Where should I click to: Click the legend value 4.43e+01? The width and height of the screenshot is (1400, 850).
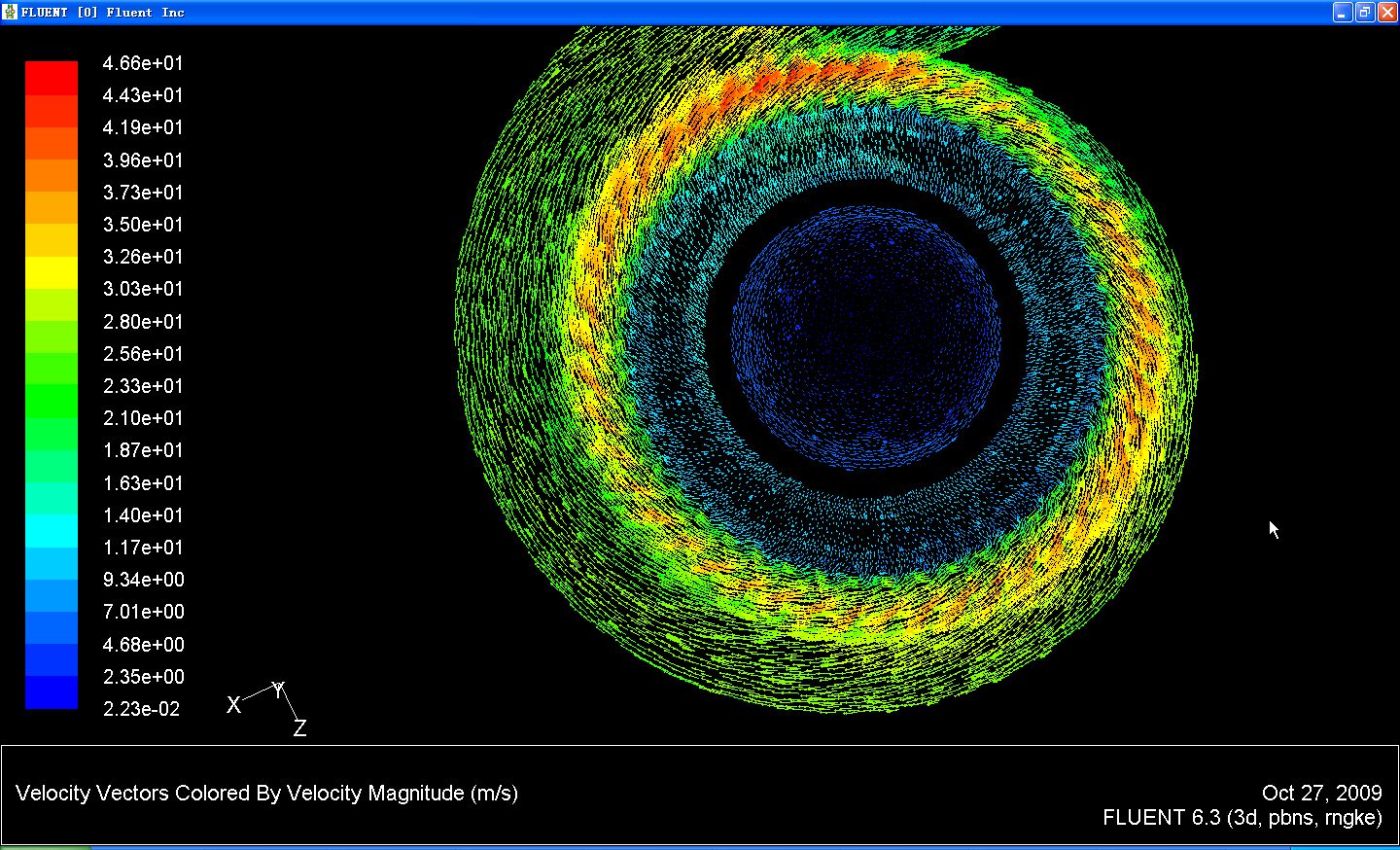(143, 95)
